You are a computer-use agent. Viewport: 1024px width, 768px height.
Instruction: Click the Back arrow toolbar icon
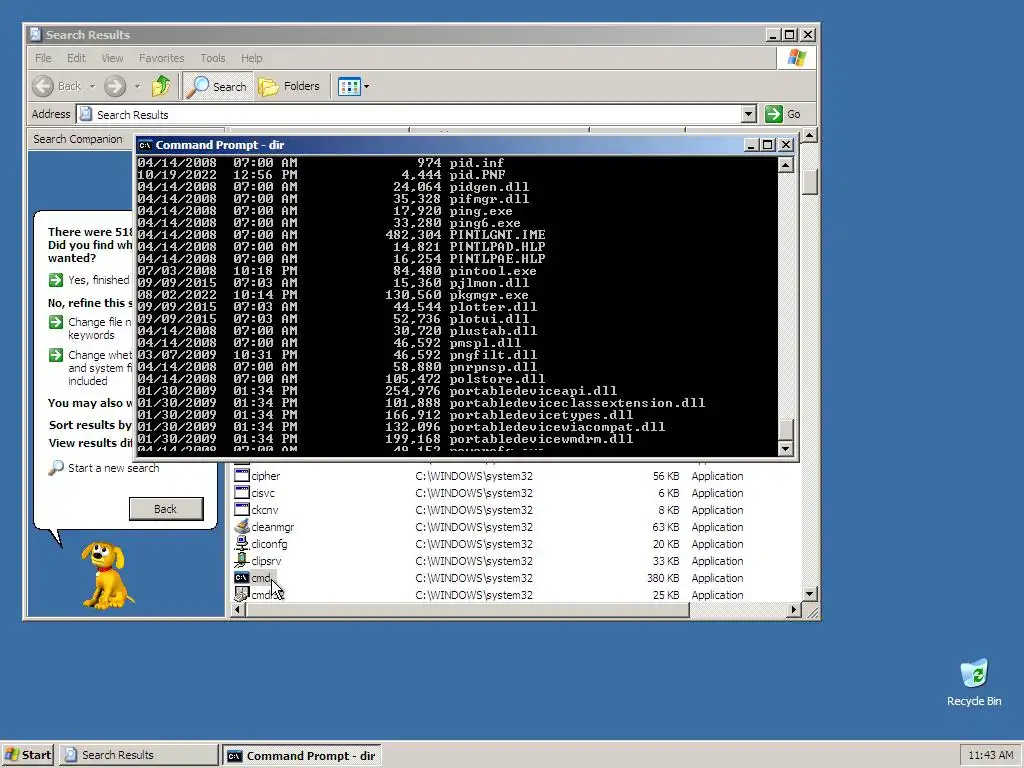point(43,86)
